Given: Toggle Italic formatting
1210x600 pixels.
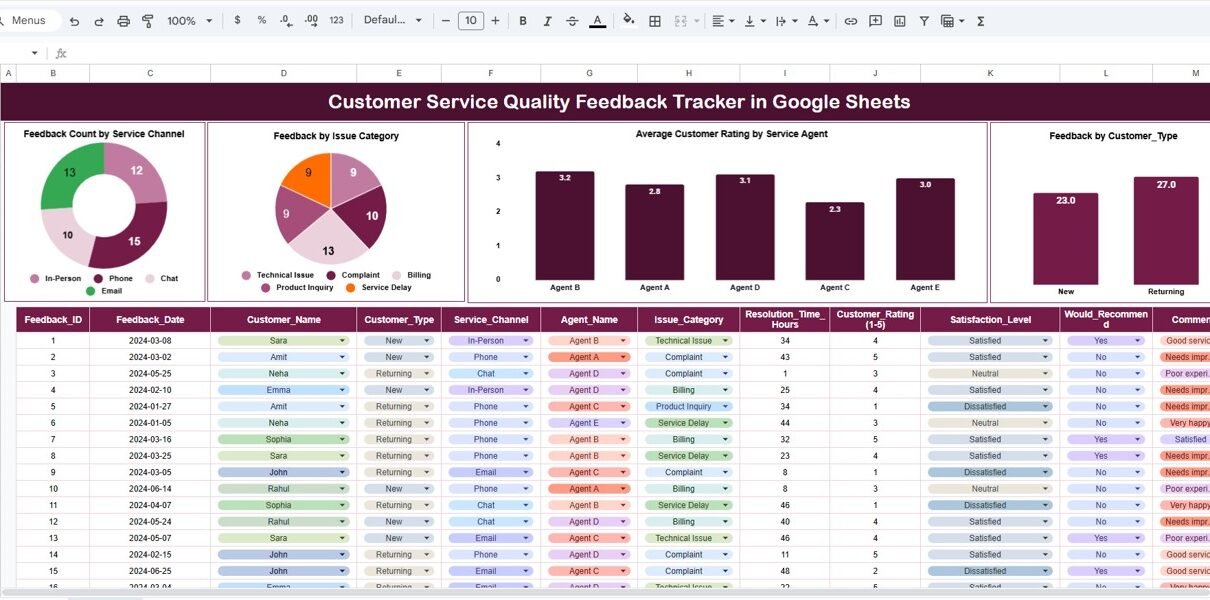Looking at the screenshot, I should [x=547, y=21].
